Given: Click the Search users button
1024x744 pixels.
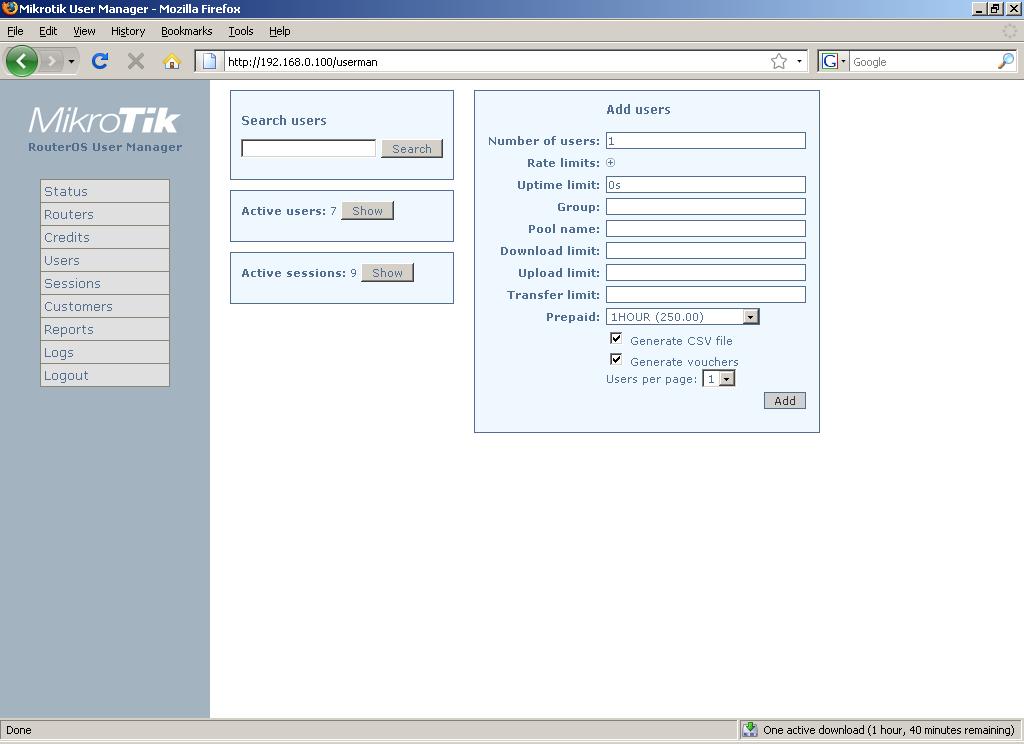Looking at the screenshot, I should click(x=412, y=149).
